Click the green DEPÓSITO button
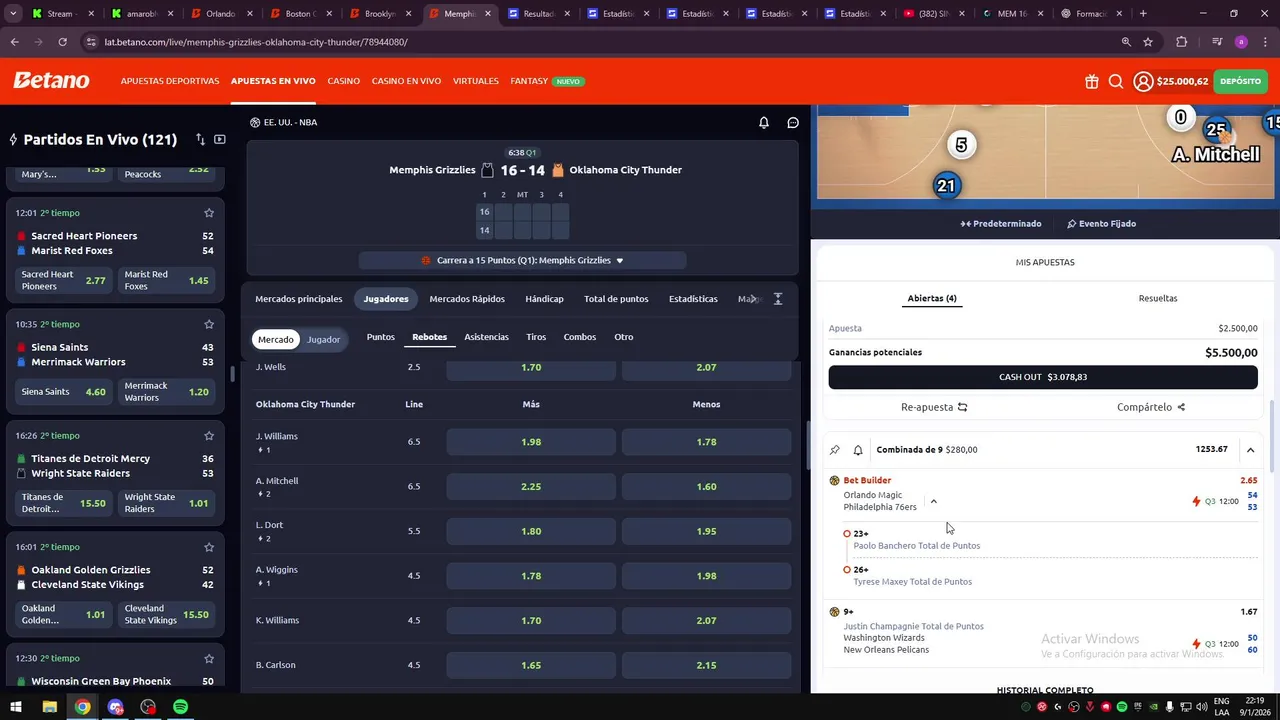Image resolution: width=1280 pixels, height=720 pixels. click(1240, 81)
